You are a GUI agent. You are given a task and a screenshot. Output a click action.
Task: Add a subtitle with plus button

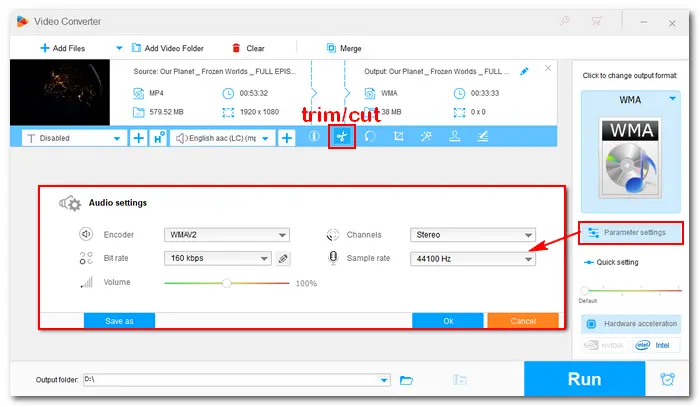pos(138,138)
